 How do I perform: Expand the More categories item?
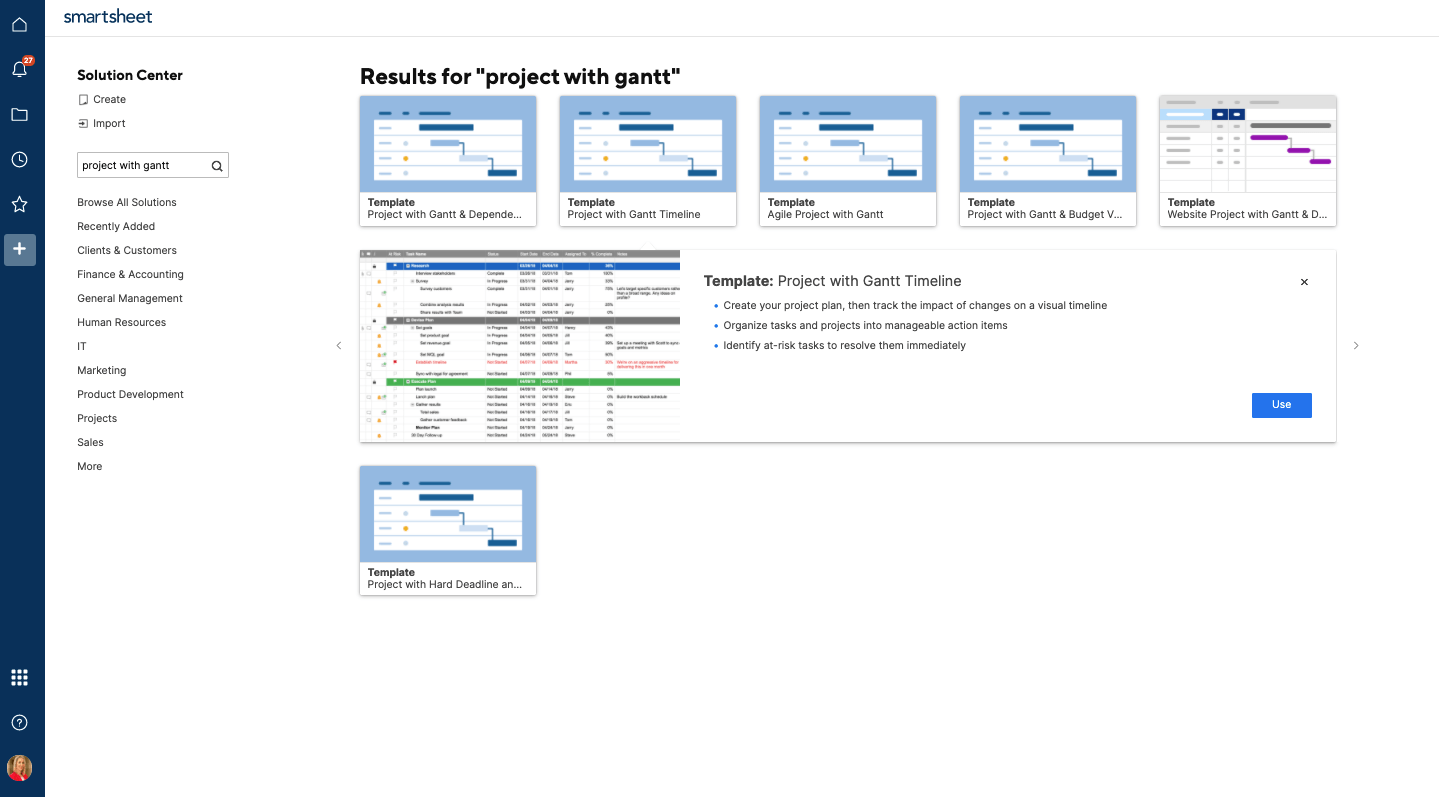90,466
